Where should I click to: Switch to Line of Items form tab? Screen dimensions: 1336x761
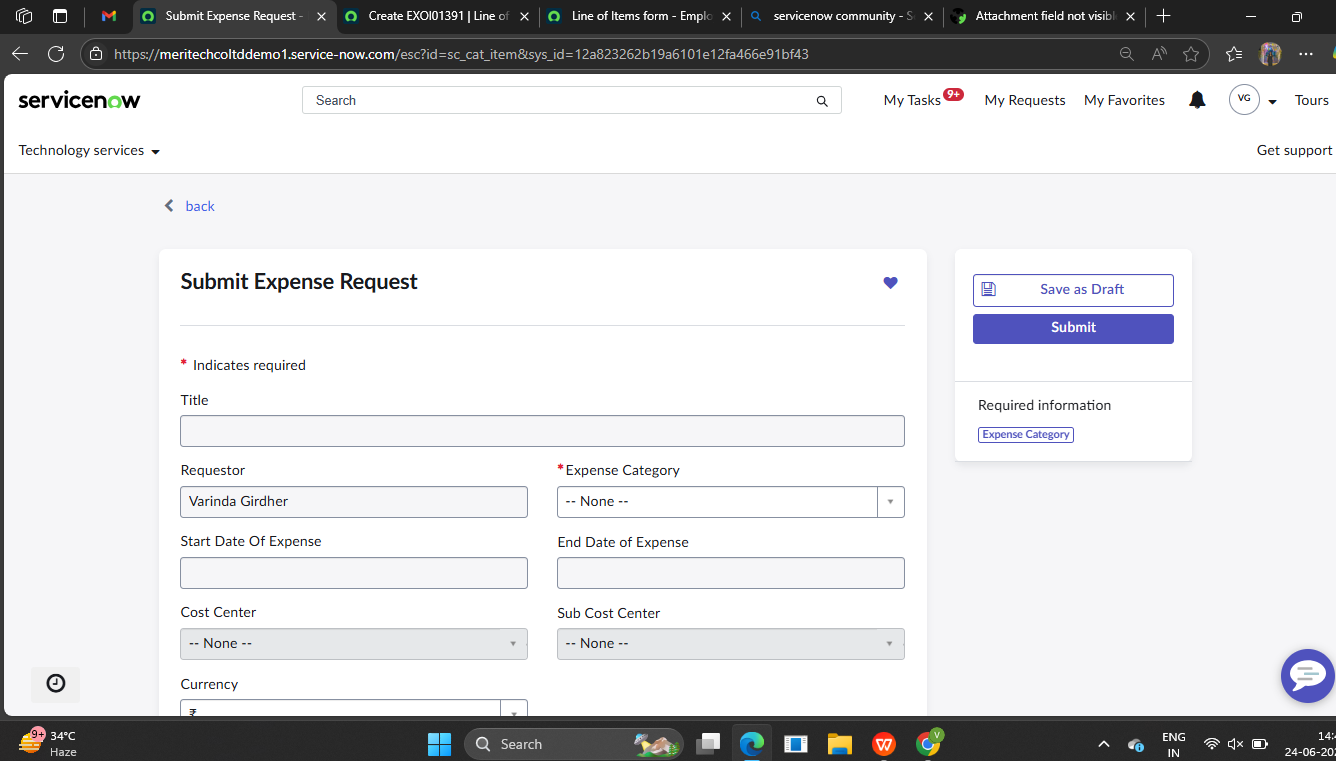pos(639,16)
